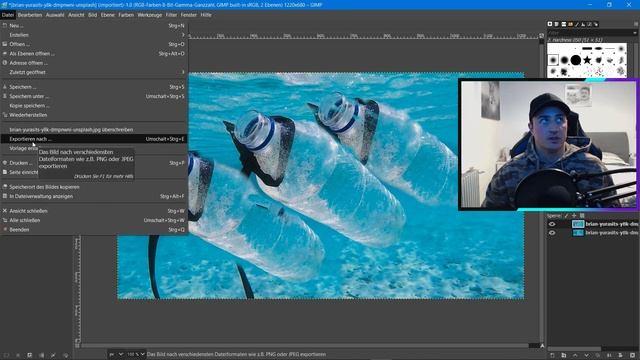Open the Bearbeiten menu

pyautogui.click(x=30, y=15)
